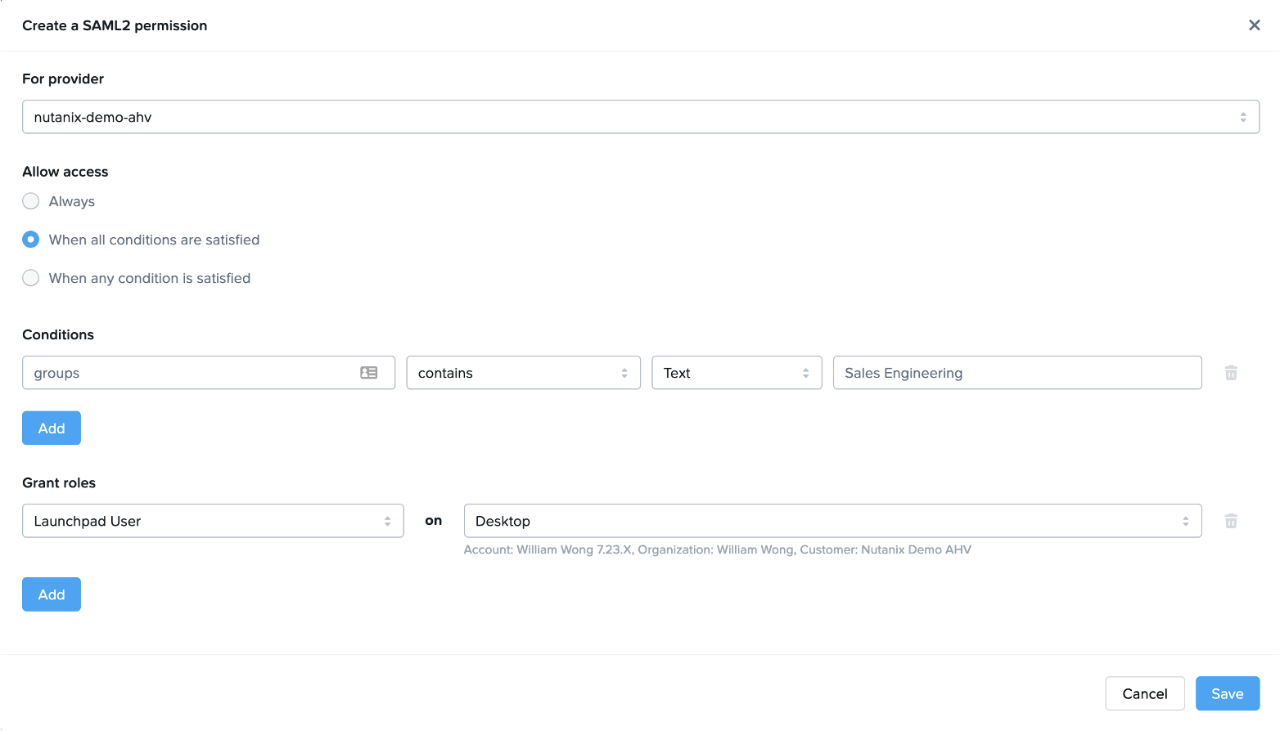Click the attribute picker icon in groups field

[369, 373]
